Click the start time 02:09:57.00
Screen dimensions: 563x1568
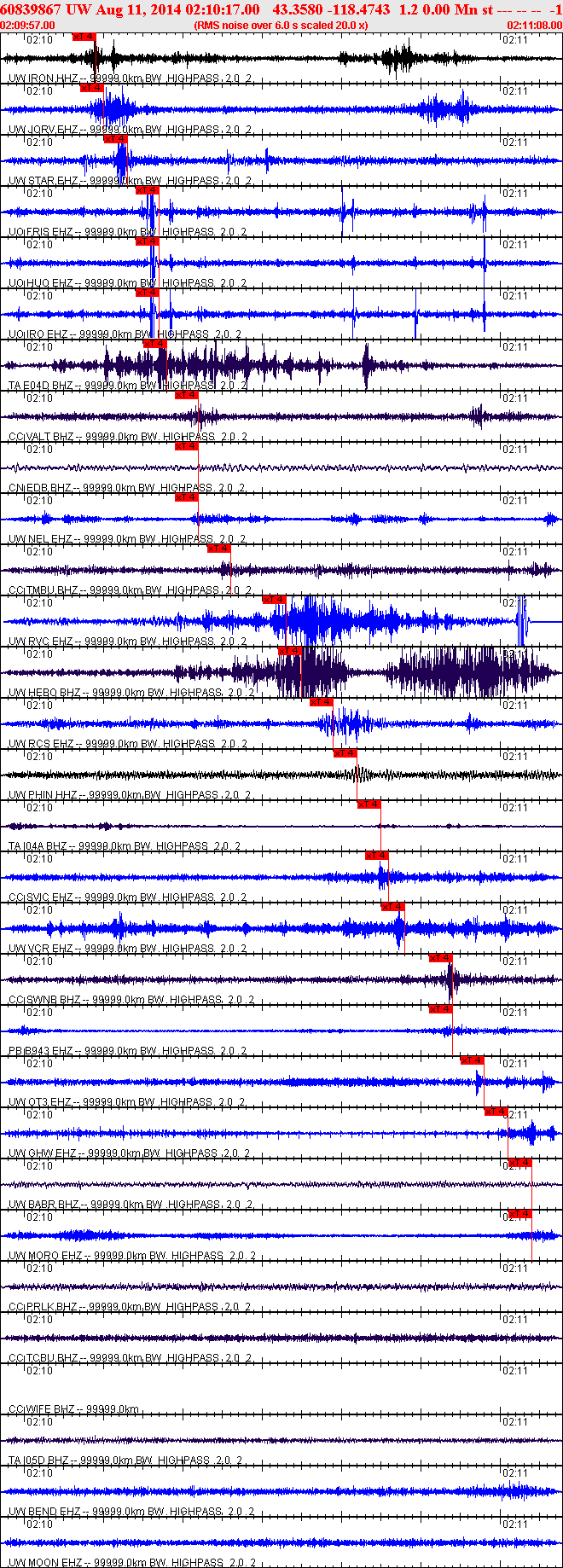click(28, 25)
